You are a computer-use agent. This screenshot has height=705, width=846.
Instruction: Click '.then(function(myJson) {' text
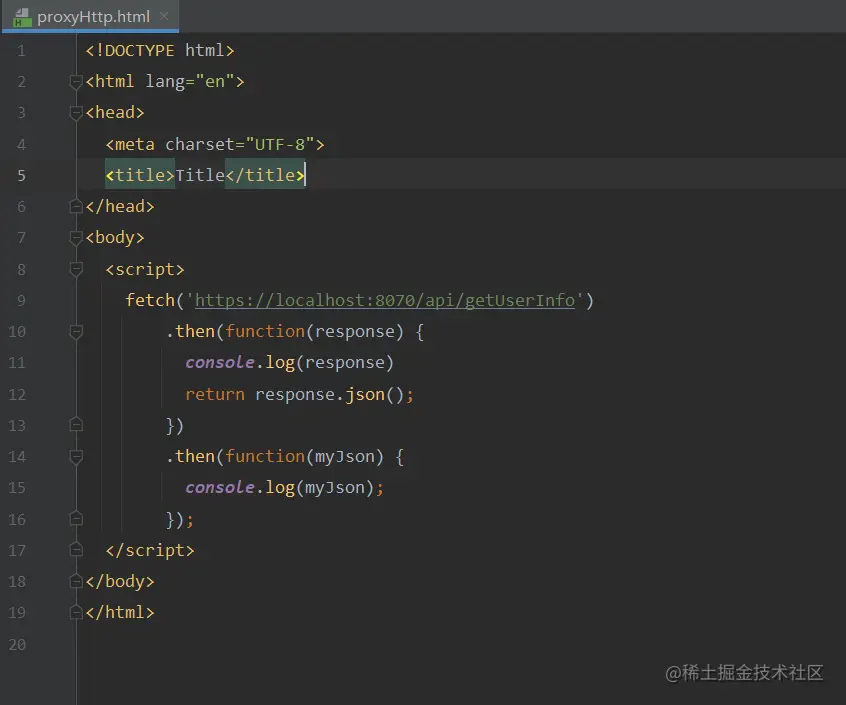pyautogui.click(x=285, y=456)
